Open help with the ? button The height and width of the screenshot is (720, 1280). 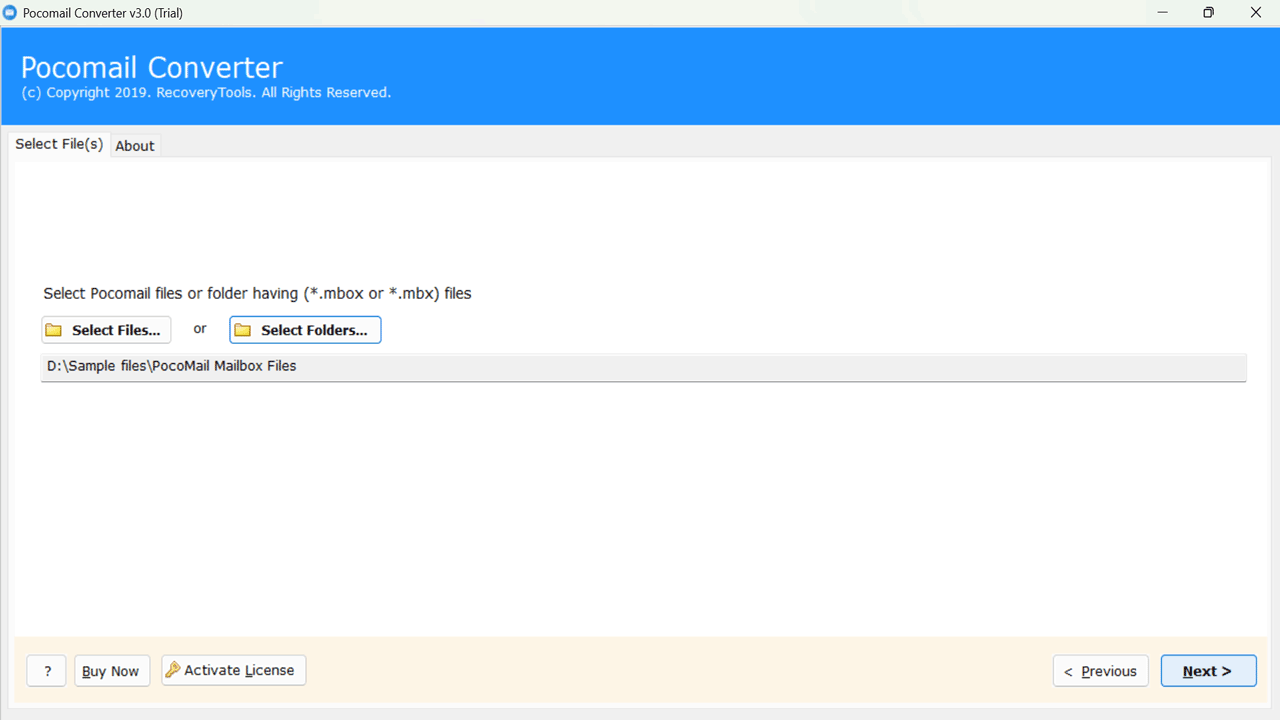[47, 671]
